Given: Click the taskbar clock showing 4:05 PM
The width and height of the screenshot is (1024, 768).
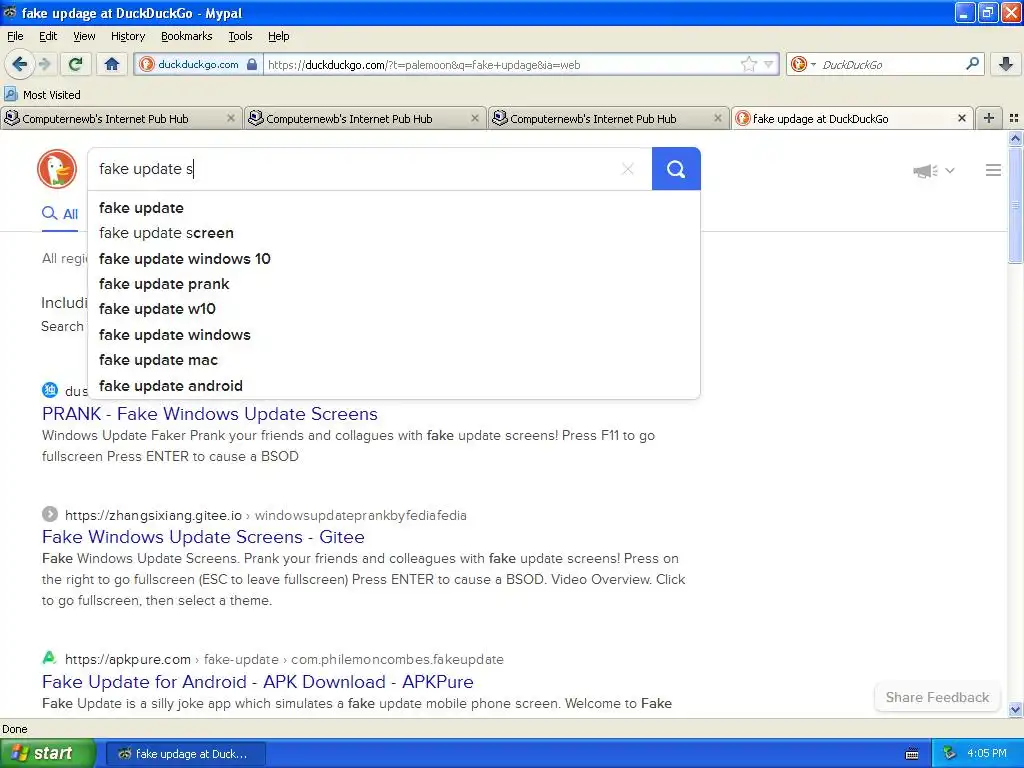Looking at the screenshot, I should tap(987, 754).
